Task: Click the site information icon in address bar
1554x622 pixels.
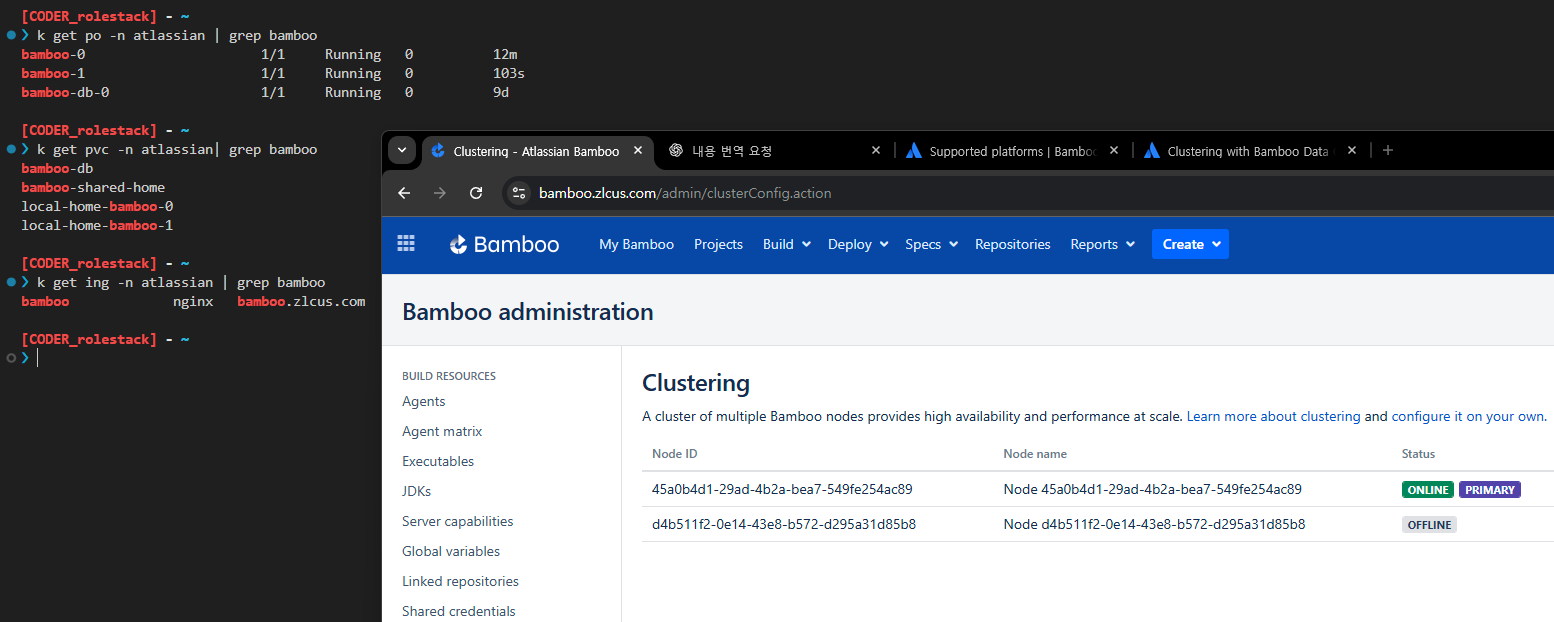Action: pos(518,193)
